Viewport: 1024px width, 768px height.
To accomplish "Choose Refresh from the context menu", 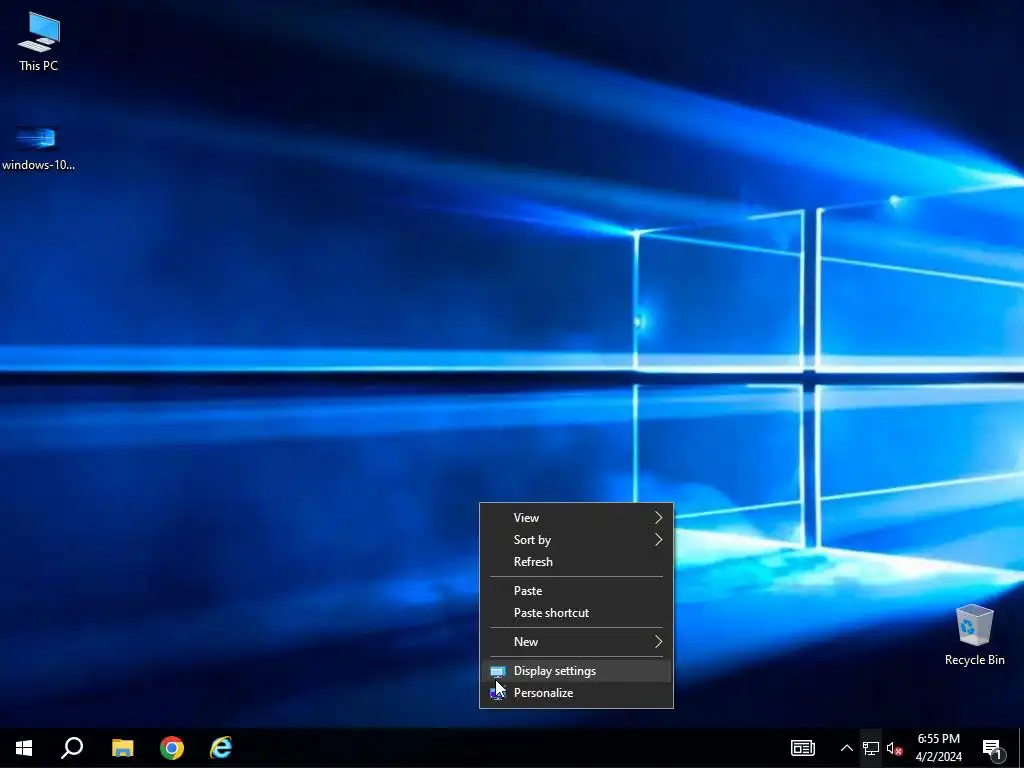I will click(576, 562).
